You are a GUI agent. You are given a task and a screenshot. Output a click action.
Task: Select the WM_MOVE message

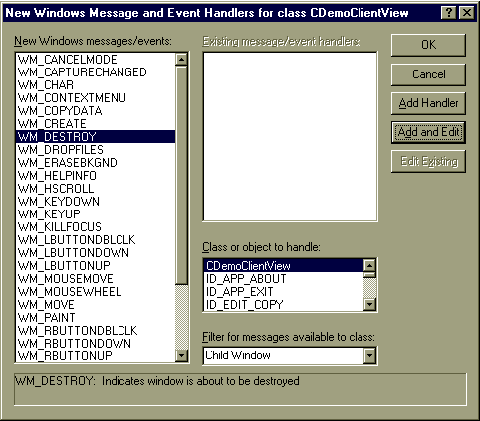[x=95, y=305]
